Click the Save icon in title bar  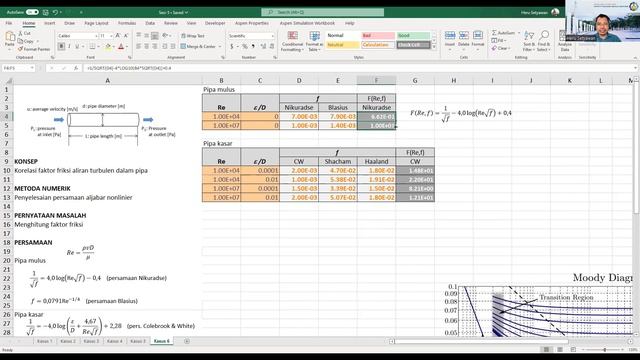pos(45,13)
